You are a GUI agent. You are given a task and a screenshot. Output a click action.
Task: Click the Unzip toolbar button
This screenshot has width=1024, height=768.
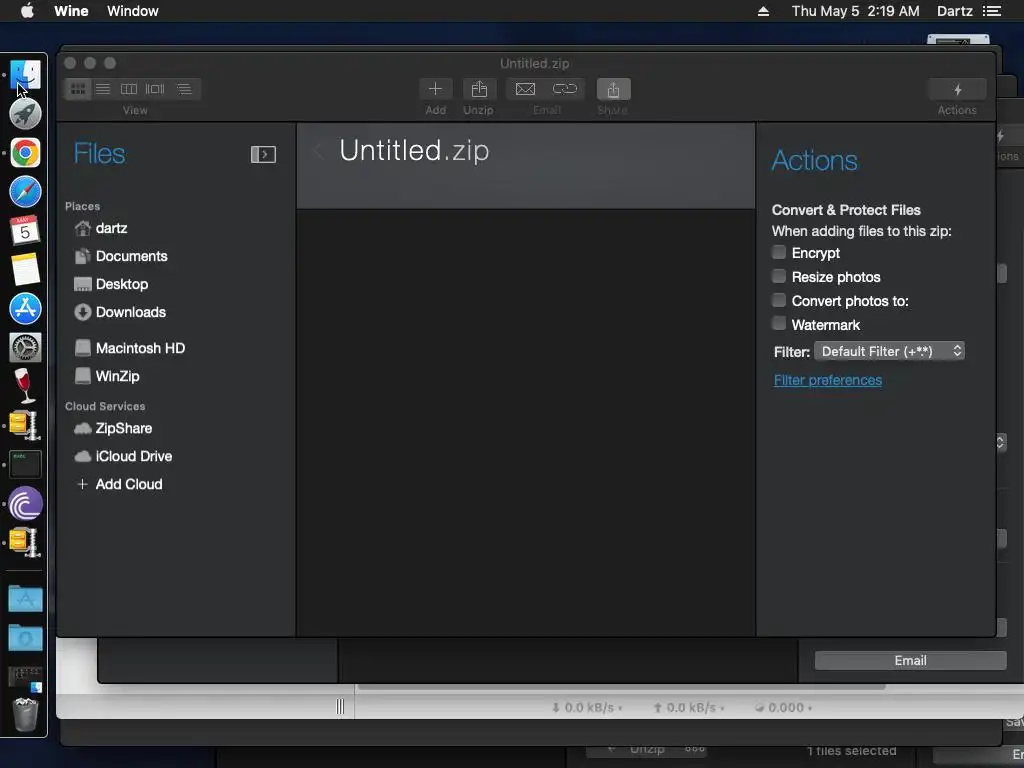479,89
